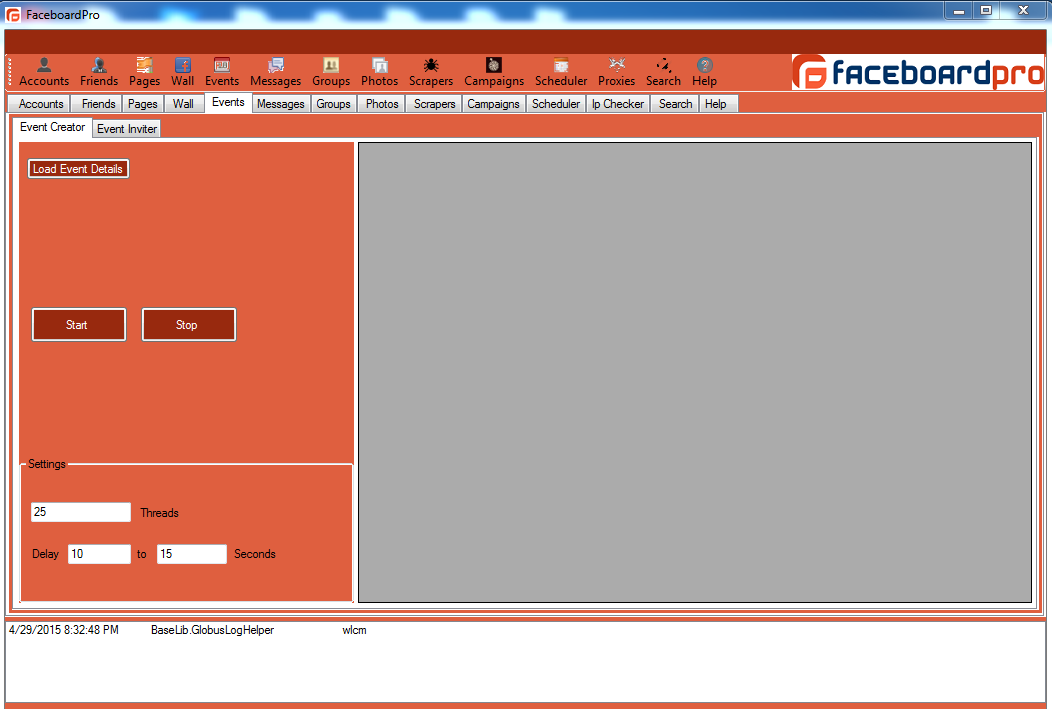Click the Start button
This screenshot has width=1052, height=709.
[x=78, y=325]
